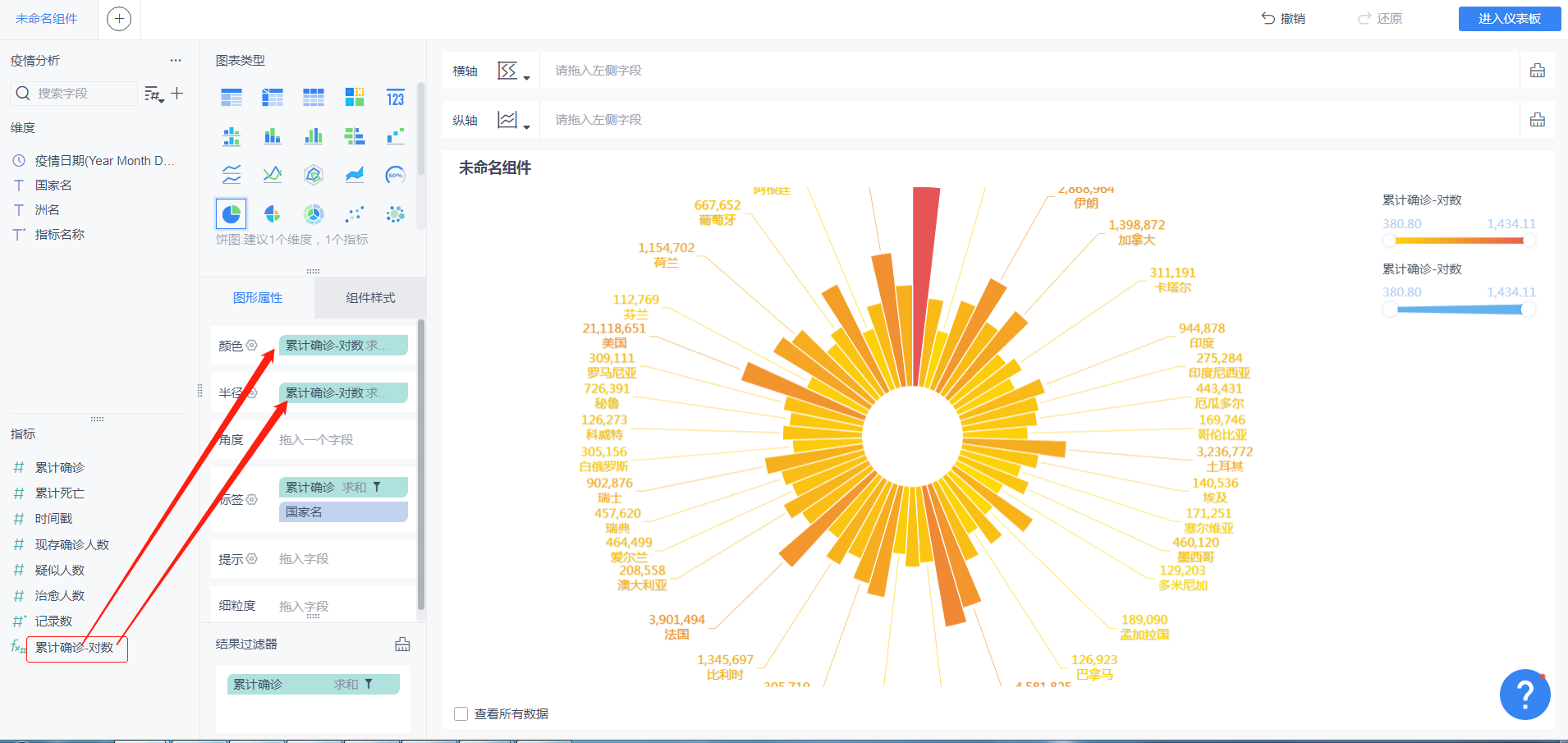Expand the 纵轴 axis type dropdown
Image resolution: width=1568 pixels, height=743 pixels.
[514, 121]
